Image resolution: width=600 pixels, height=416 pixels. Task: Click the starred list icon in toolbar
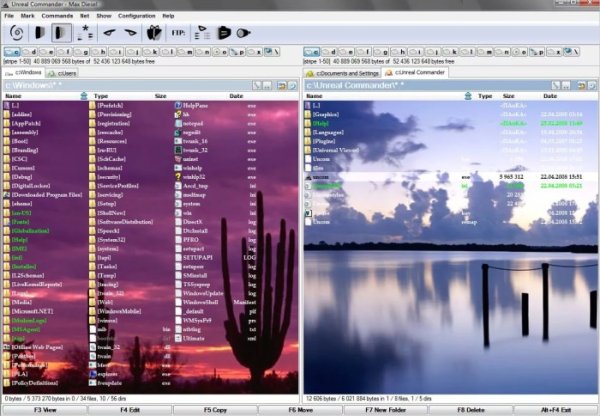pyautogui.click(x=86, y=34)
